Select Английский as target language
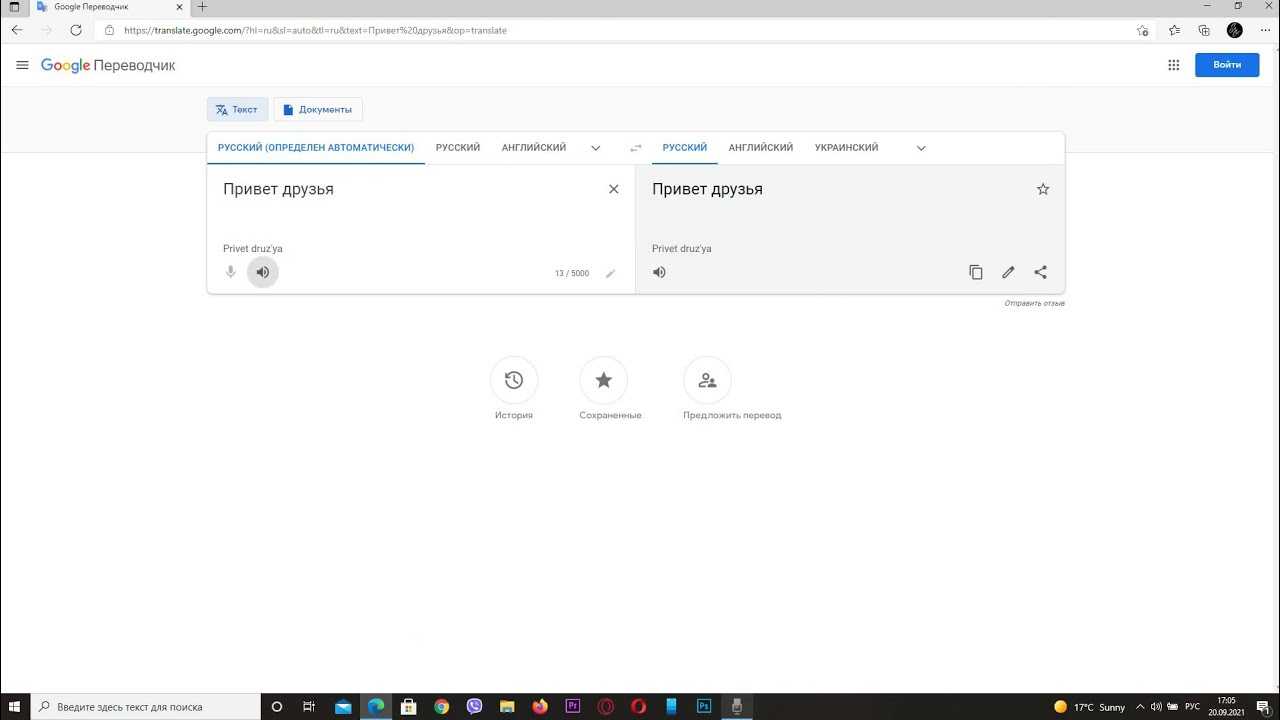Screen dimensions: 1280x720 (761, 148)
